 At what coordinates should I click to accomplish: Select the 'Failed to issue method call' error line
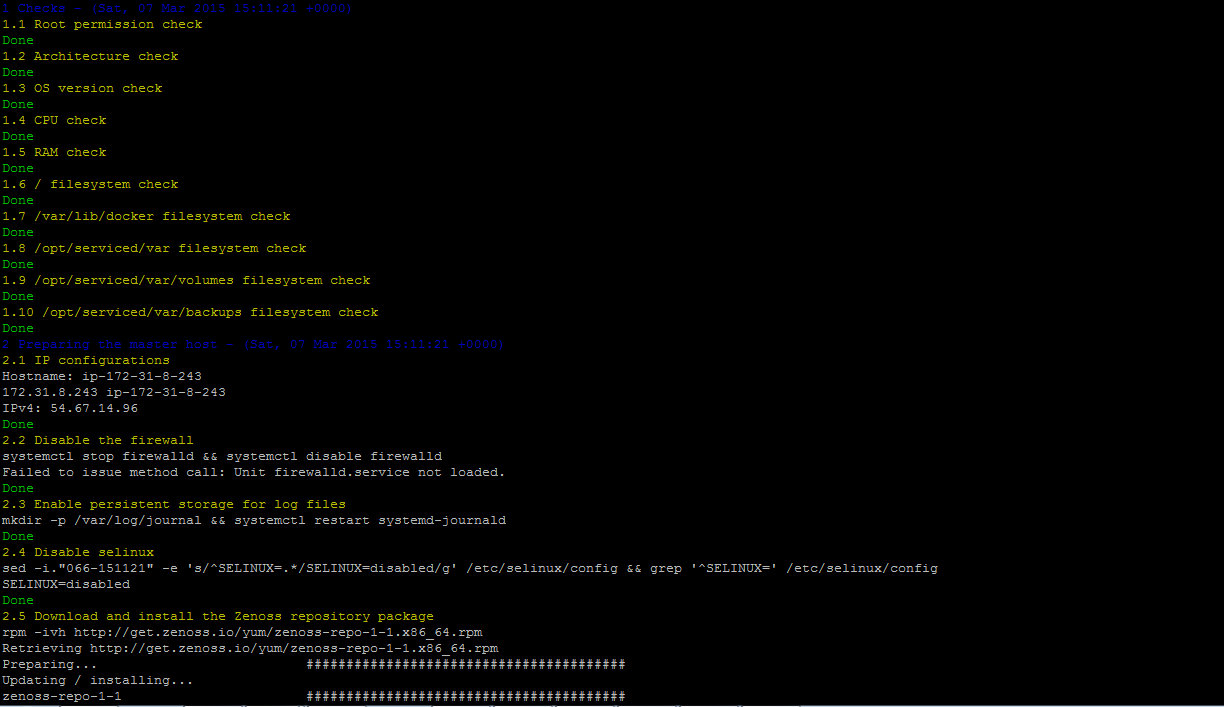click(x=254, y=472)
